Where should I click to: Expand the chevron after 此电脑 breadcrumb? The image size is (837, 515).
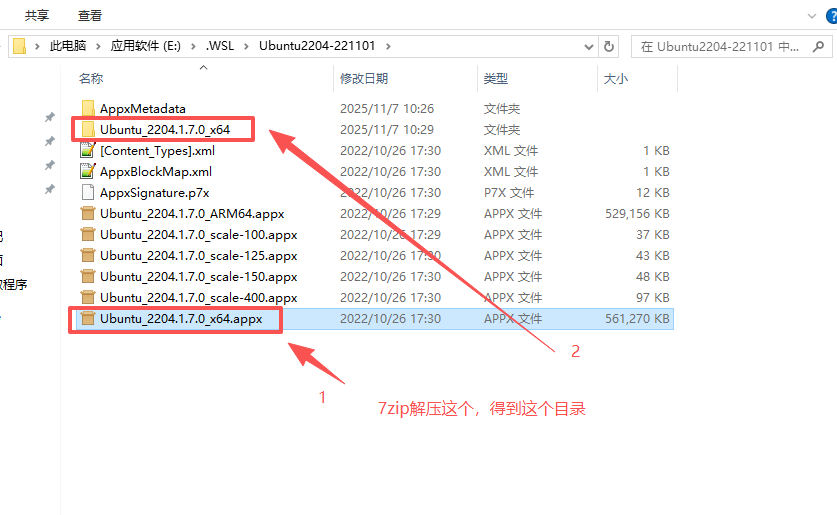(98, 46)
